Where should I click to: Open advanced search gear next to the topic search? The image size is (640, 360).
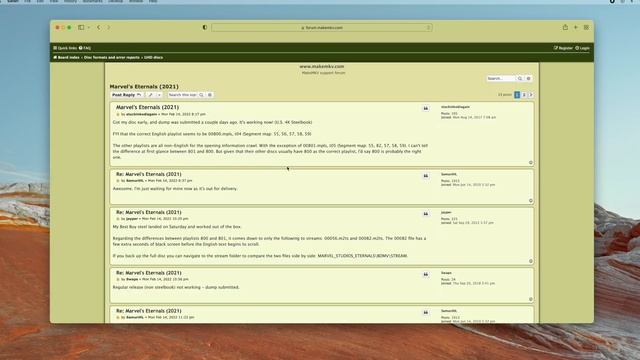(x=210, y=95)
